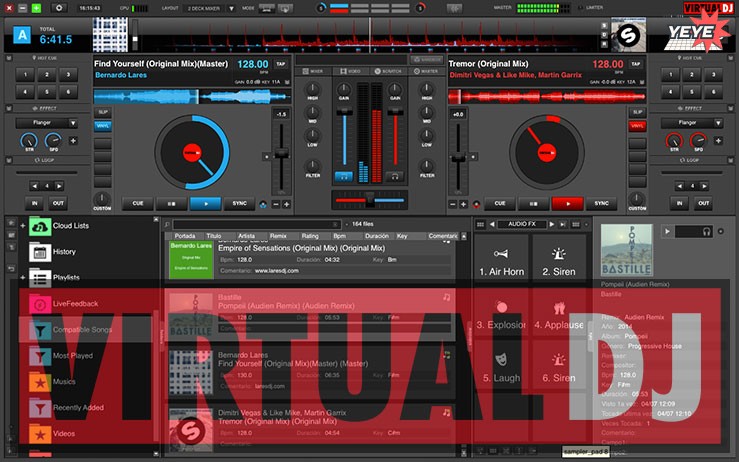The width and height of the screenshot is (739, 462).
Task: Click the crossfader handle
Action: click(x=370, y=200)
